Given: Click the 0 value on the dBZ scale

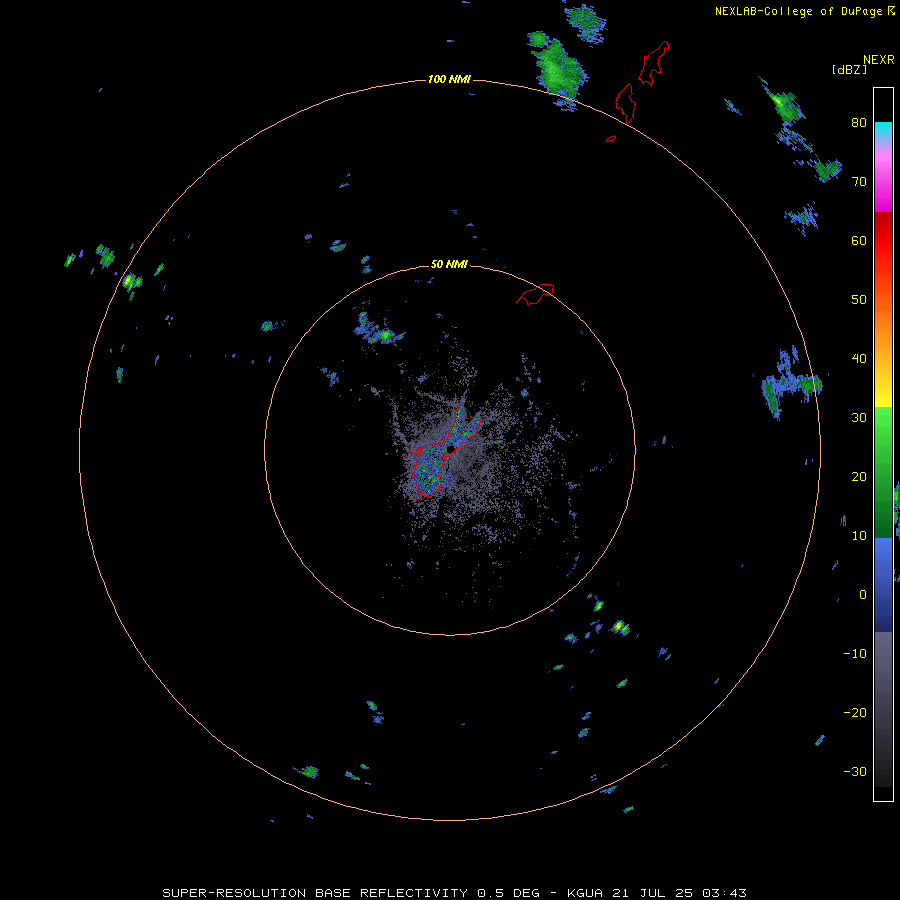Looking at the screenshot, I should pos(863,595).
